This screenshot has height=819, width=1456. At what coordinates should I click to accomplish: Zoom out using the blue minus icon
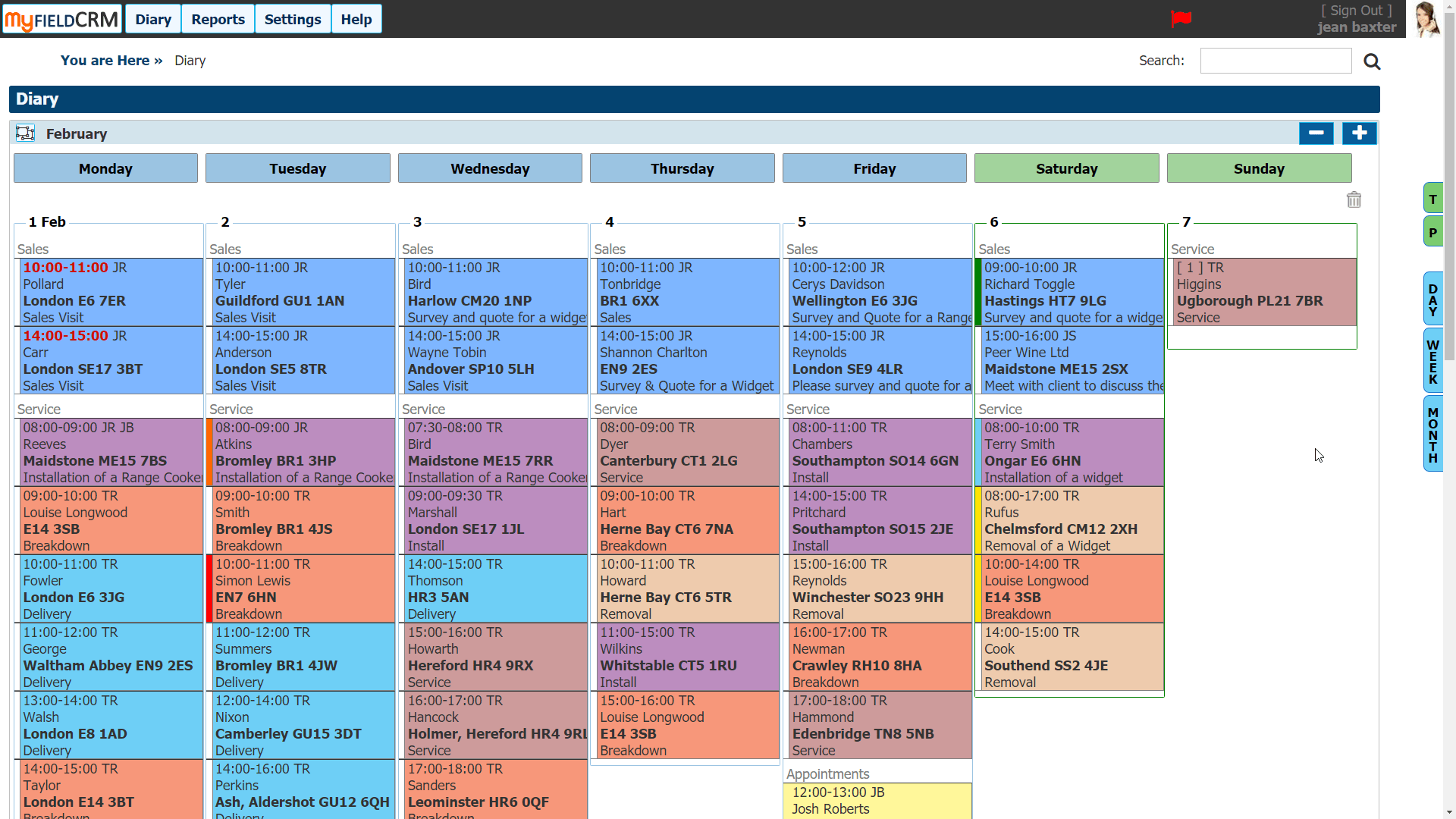coord(1316,133)
